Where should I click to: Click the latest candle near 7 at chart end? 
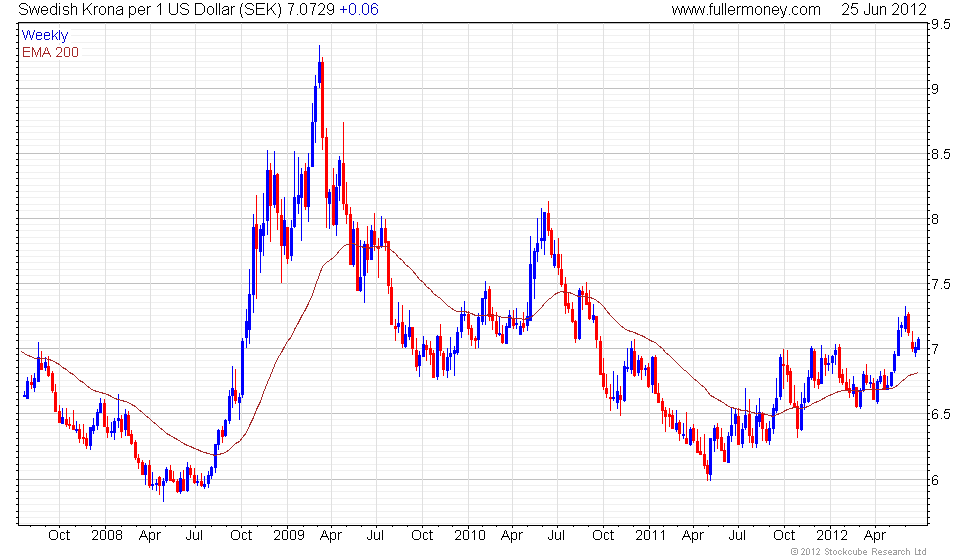pyautogui.click(x=918, y=344)
